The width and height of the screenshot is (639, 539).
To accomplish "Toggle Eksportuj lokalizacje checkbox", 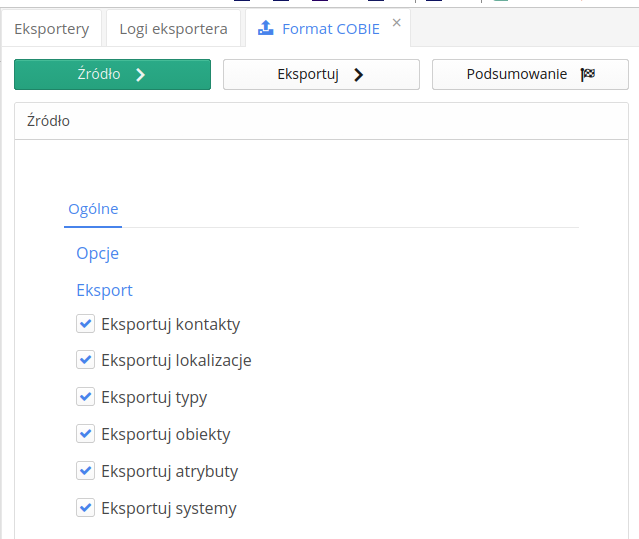I will (x=85, y=360).
